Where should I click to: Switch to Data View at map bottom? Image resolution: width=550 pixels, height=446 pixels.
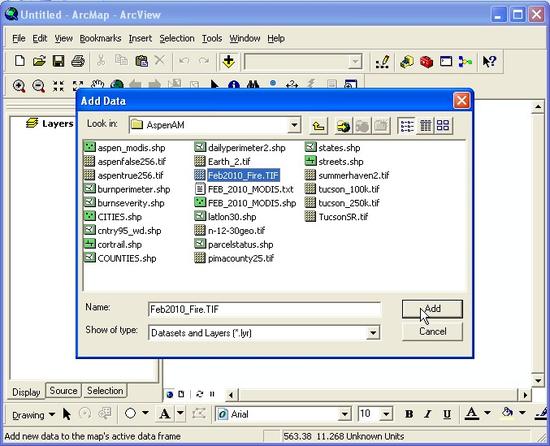click(x=170, y=394)
